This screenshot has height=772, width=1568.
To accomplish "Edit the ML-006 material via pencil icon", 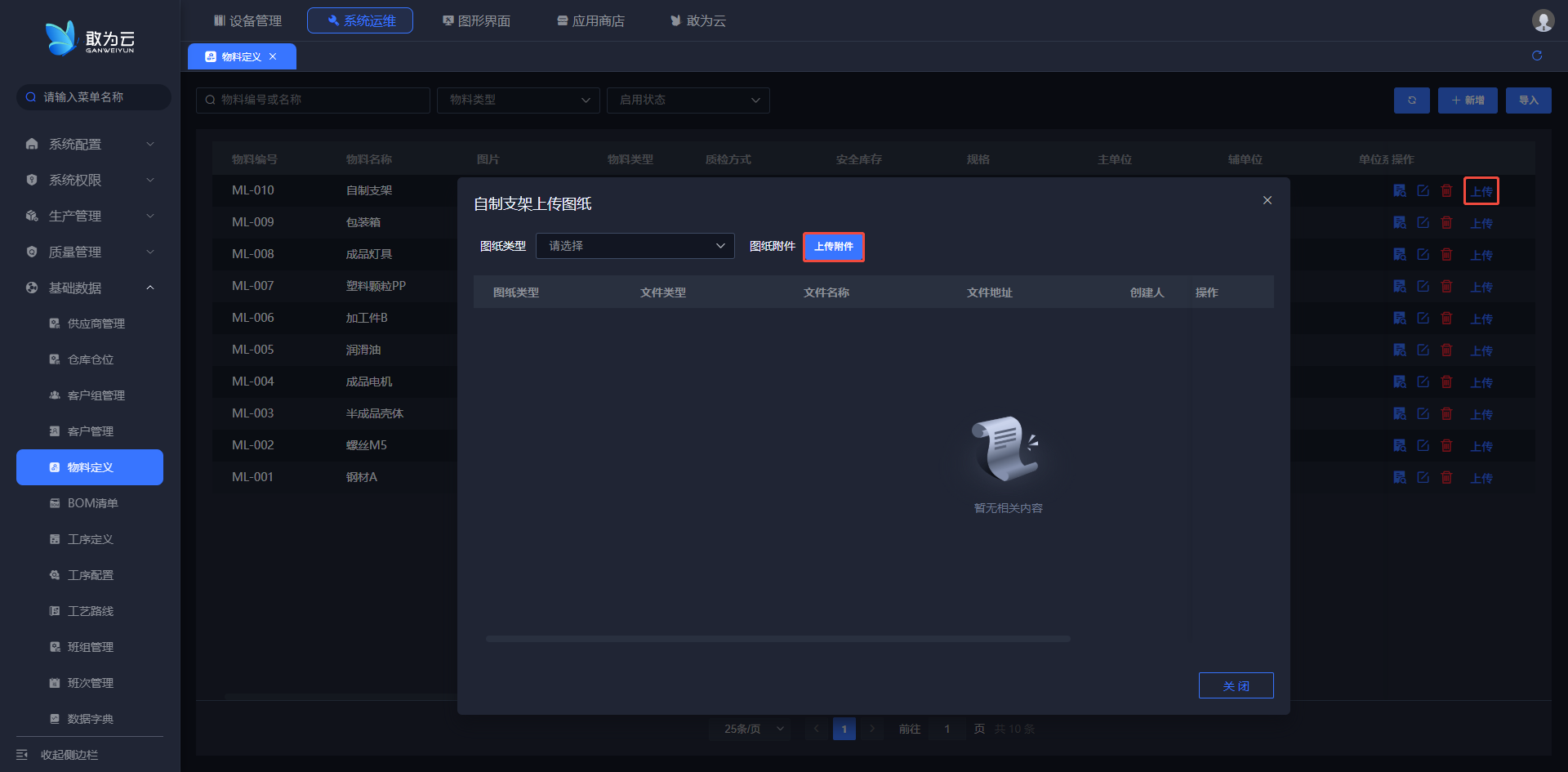I will pos(1423,318).
